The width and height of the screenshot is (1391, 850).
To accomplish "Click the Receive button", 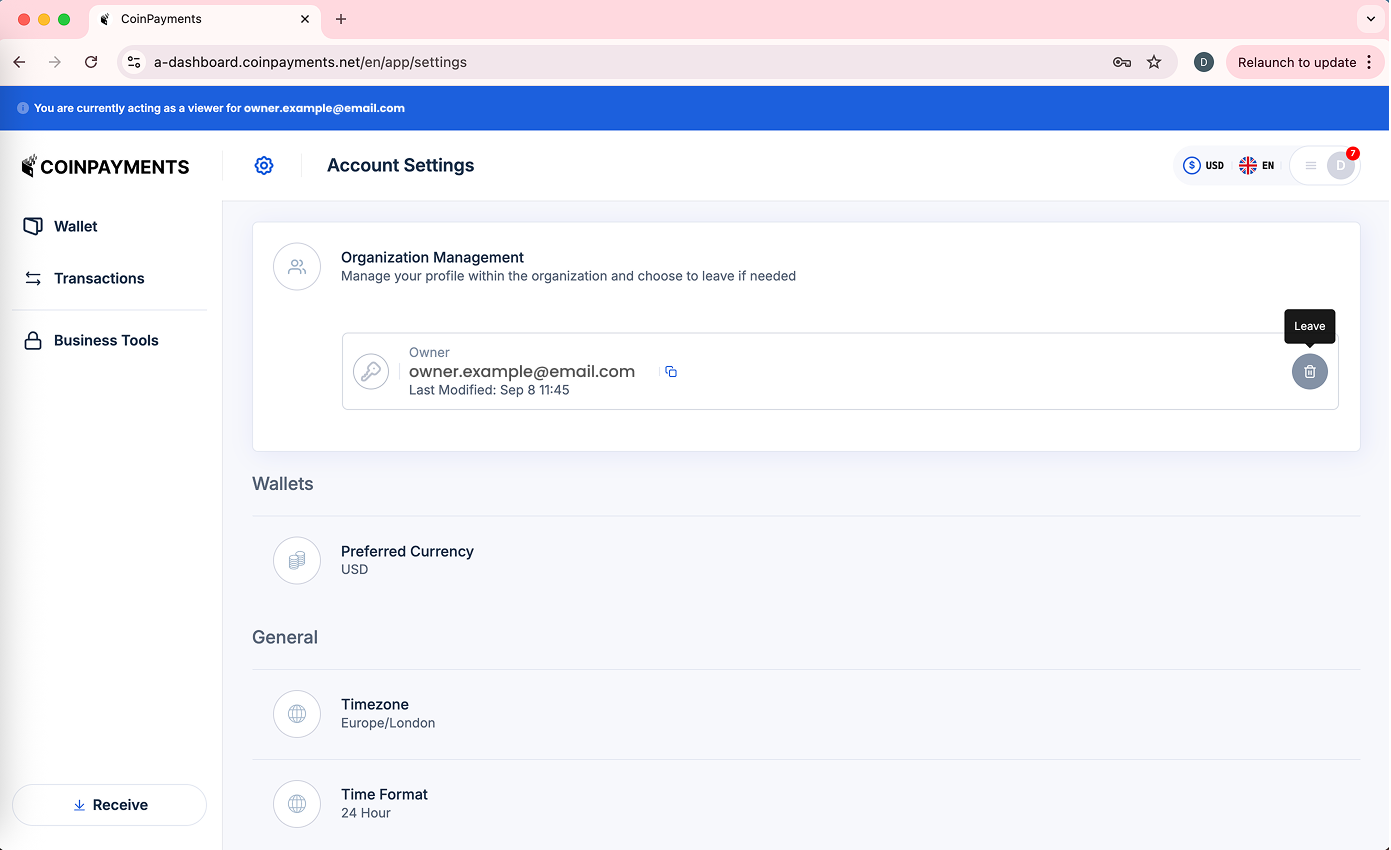I will tap(109, 805).
